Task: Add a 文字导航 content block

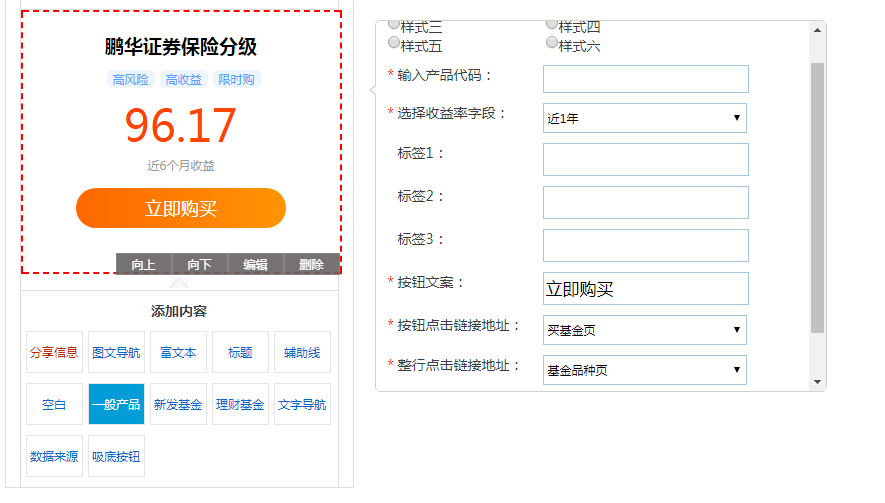Action: [303, 404]
